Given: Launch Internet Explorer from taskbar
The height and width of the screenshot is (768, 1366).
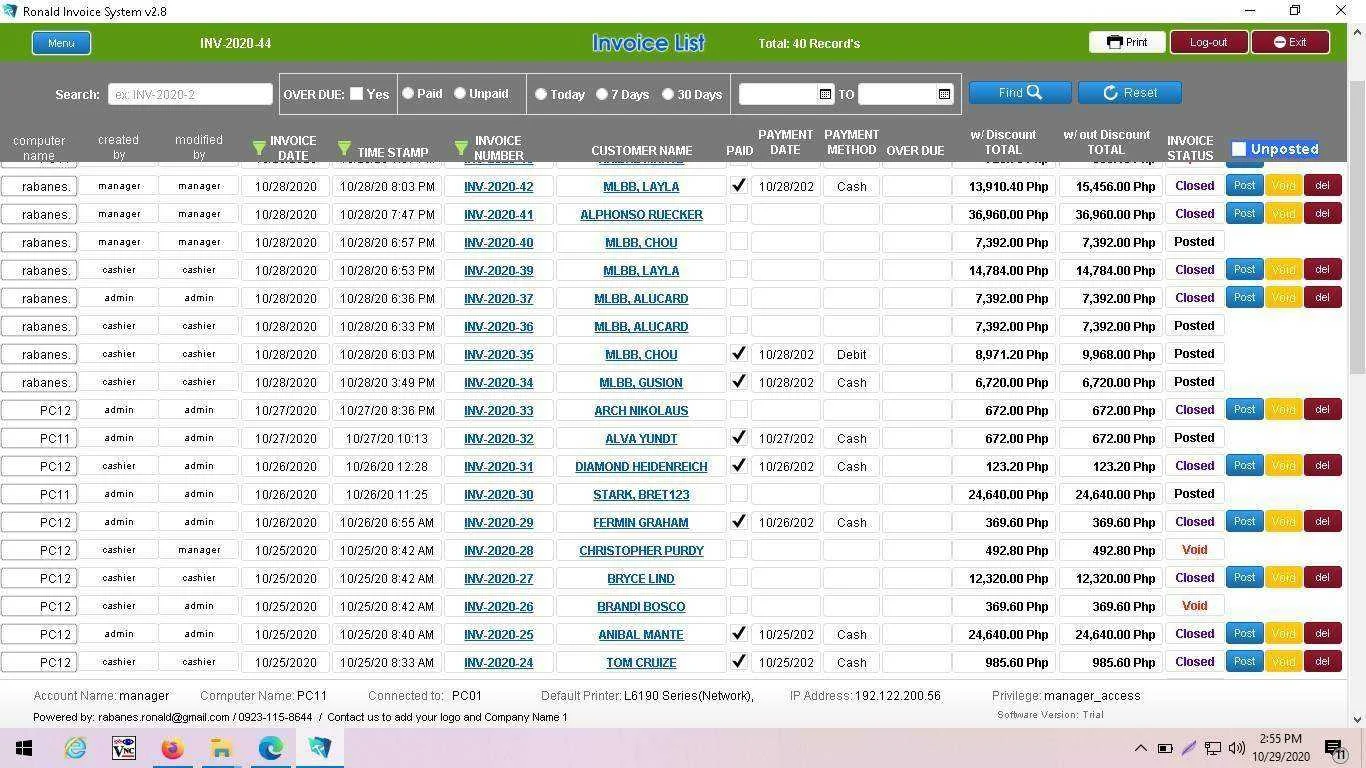Looking at the screenshot, I should pos(75,747).
